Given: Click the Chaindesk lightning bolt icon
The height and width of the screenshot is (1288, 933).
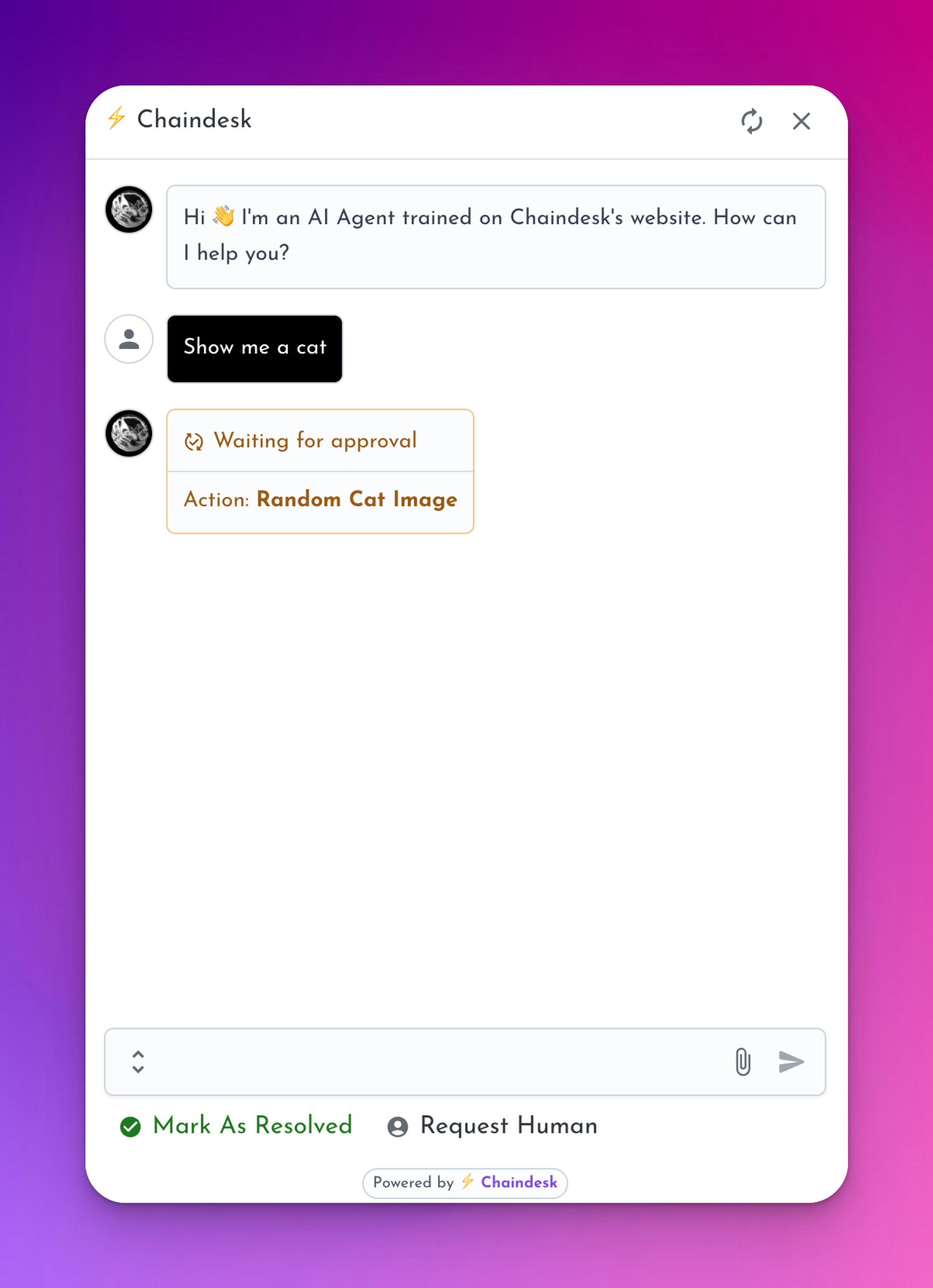Looking at the screenshot, I should click(x=116, y=121).
